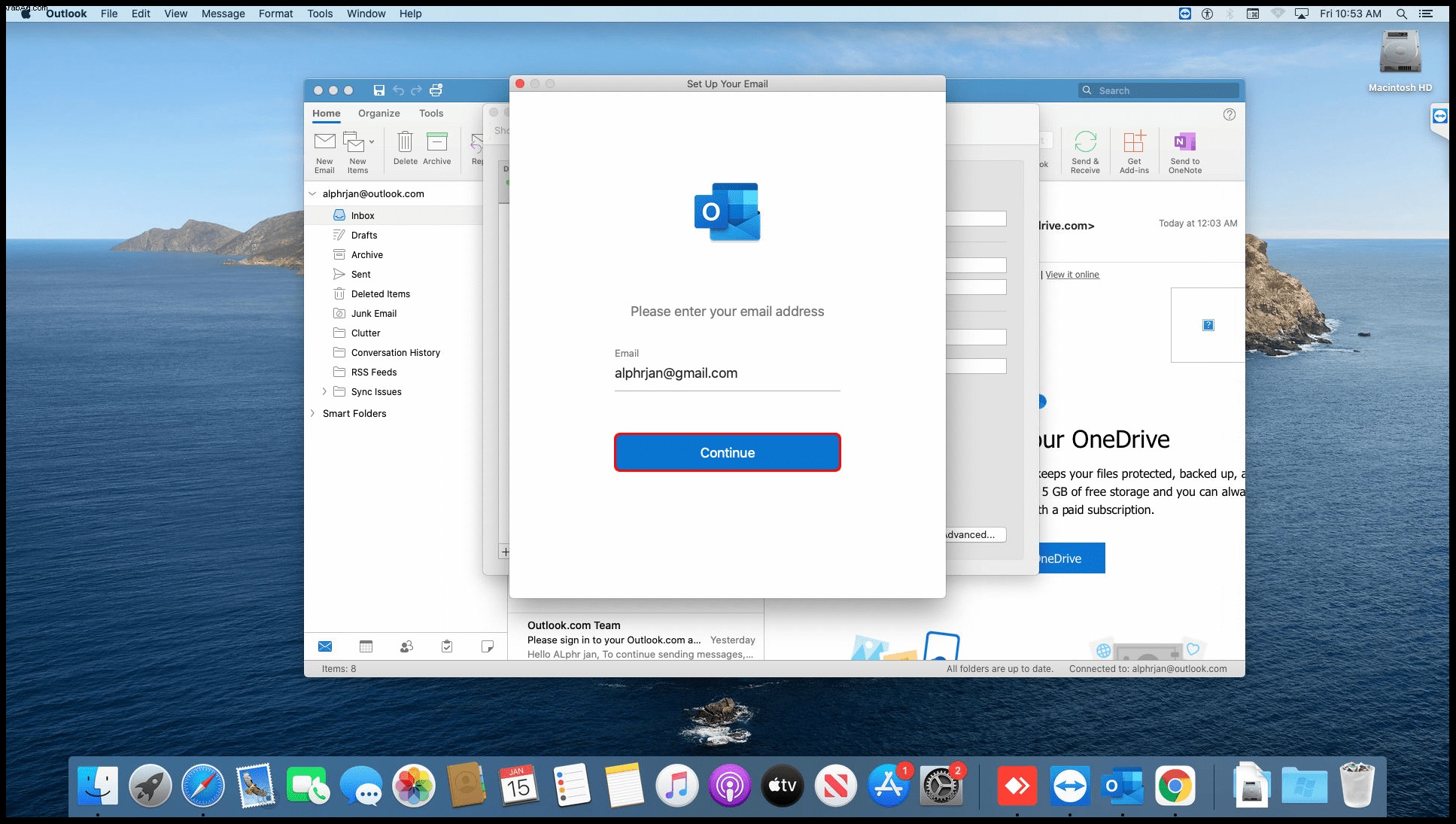Image resolution: width=1456 pixels, height=824 pixels.
Task: Click the Connected to: alphrjan@outlook.com status text
Action: pyautogui.click(x=1147, y=668)
